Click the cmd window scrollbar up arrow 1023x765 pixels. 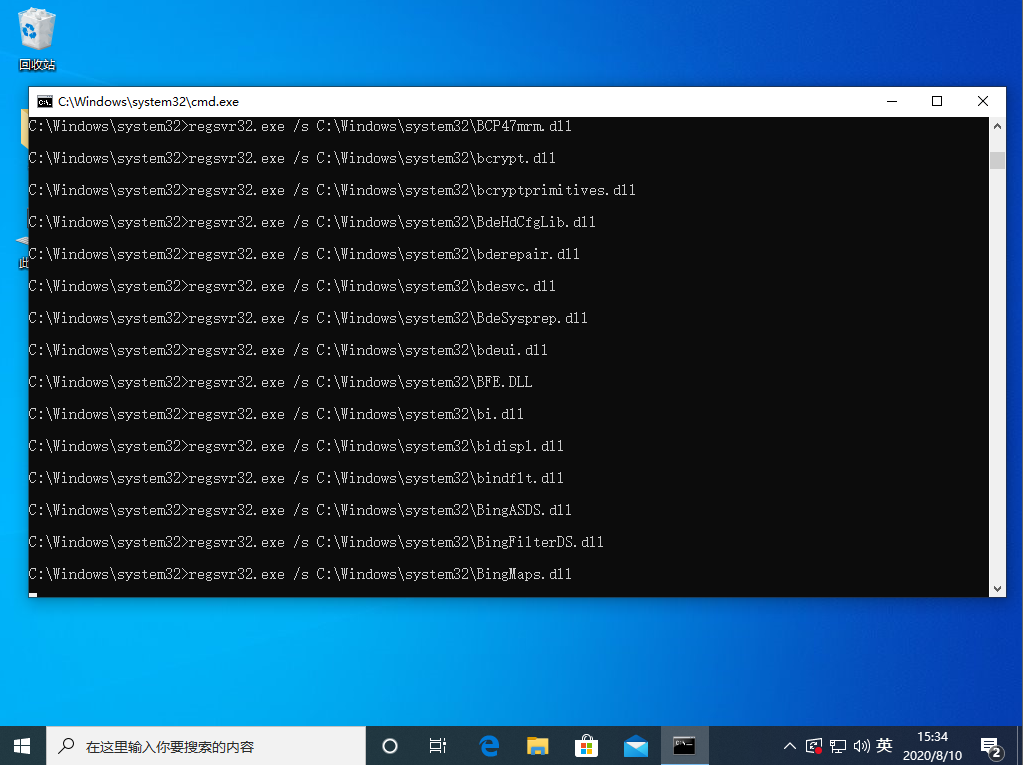tap(997, 127)
